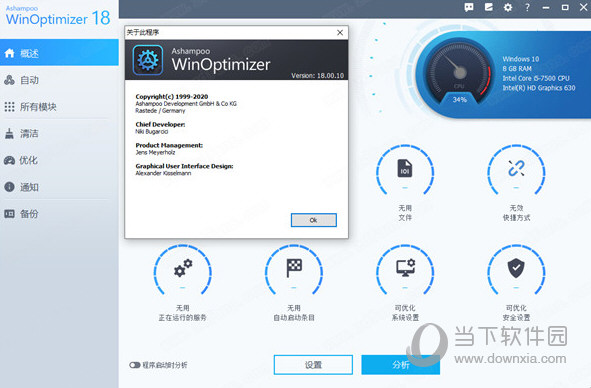Start analysis with the 分析 button
The image size is (591, 388).
click(x=401, y=365)
